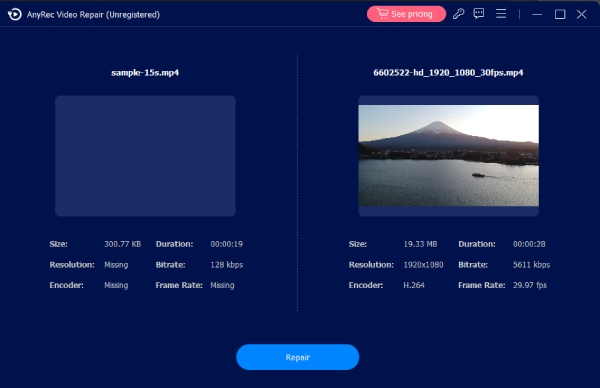This screenshot has height=388, width=600.
Task: Click the 5611 kbps bitrate value
Action: (532, 265)
